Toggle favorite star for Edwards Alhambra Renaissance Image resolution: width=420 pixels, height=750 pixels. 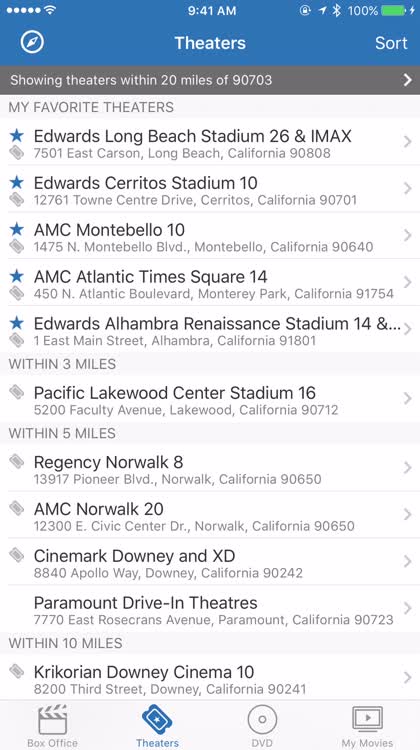(x=17, y=323)
